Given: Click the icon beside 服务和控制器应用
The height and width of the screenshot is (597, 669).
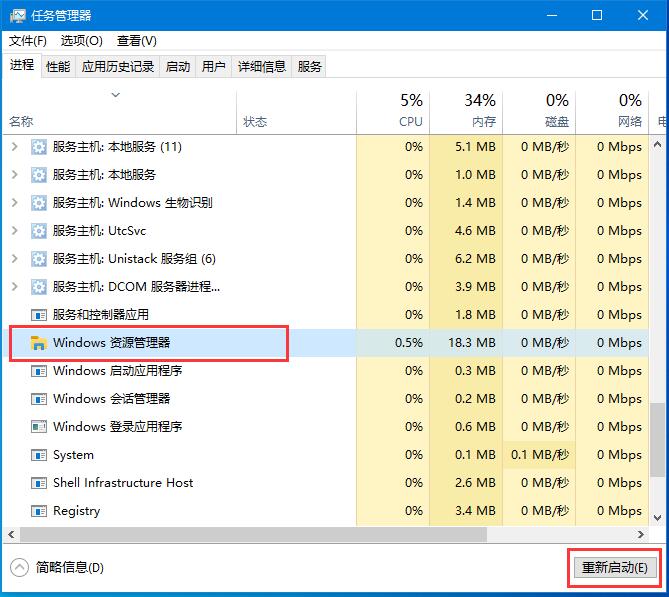Looking at the screenshot, I should 39,315.
